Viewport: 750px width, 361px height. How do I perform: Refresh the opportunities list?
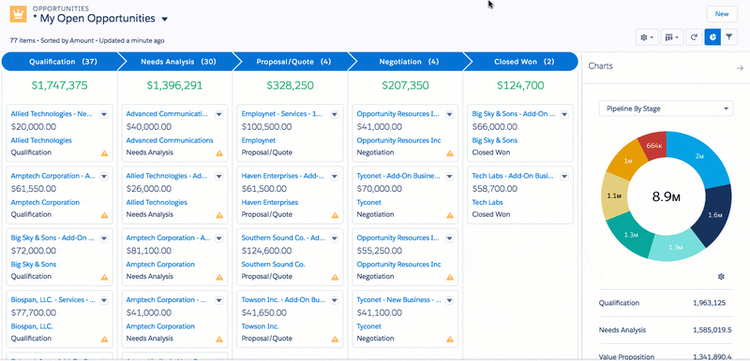tap(693, 37)
